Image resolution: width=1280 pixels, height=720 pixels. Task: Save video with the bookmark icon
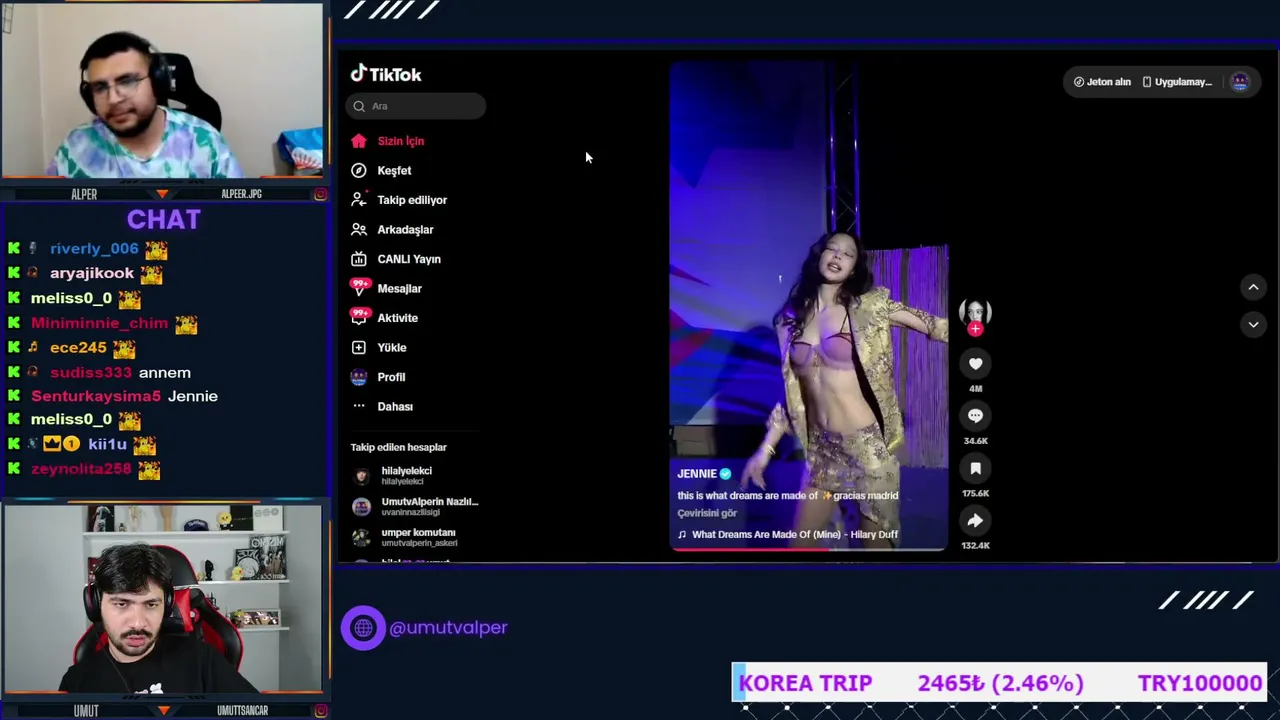click(x=975, y=468)
